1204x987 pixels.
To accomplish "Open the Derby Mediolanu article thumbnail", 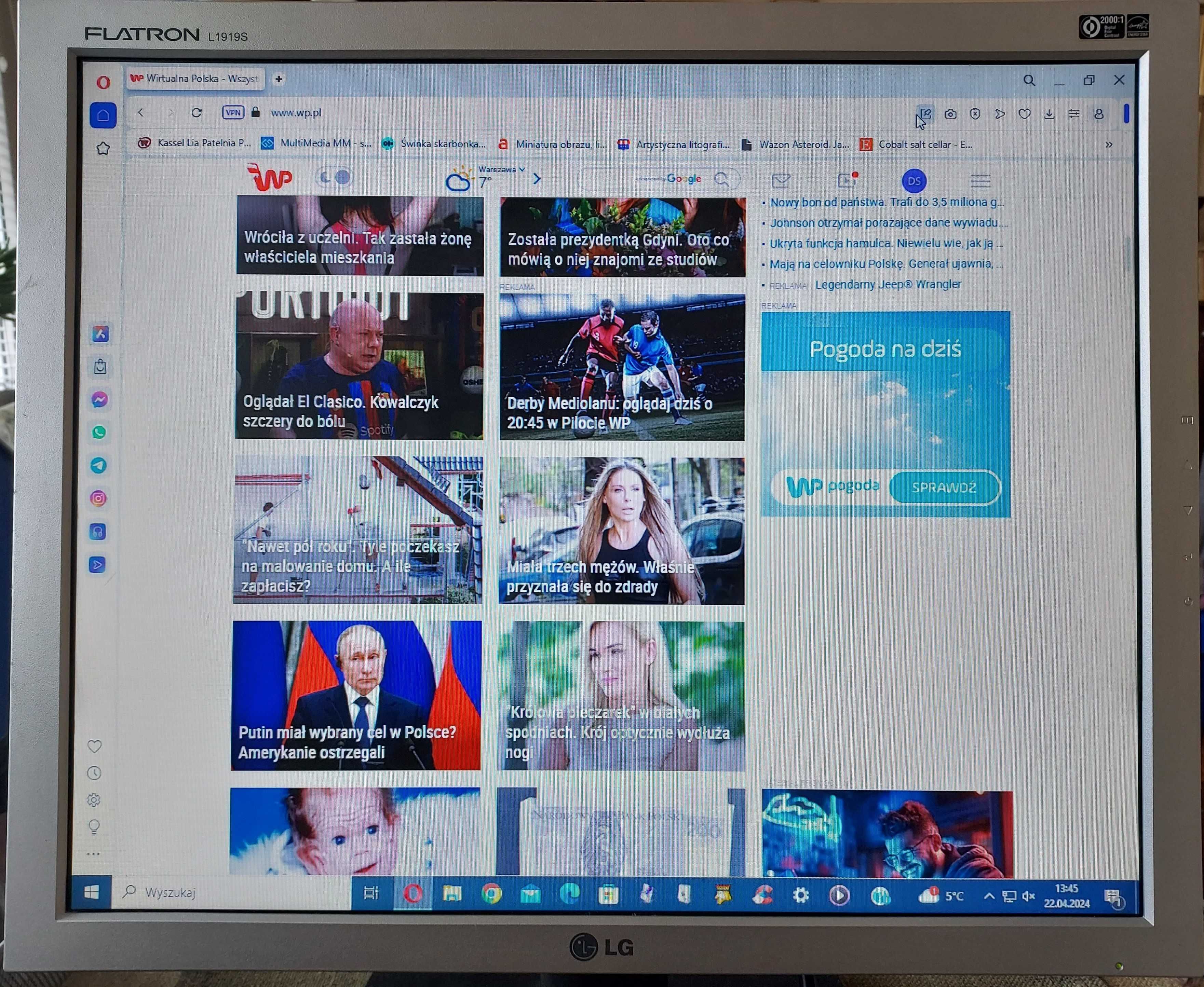I will click(622, 367).
